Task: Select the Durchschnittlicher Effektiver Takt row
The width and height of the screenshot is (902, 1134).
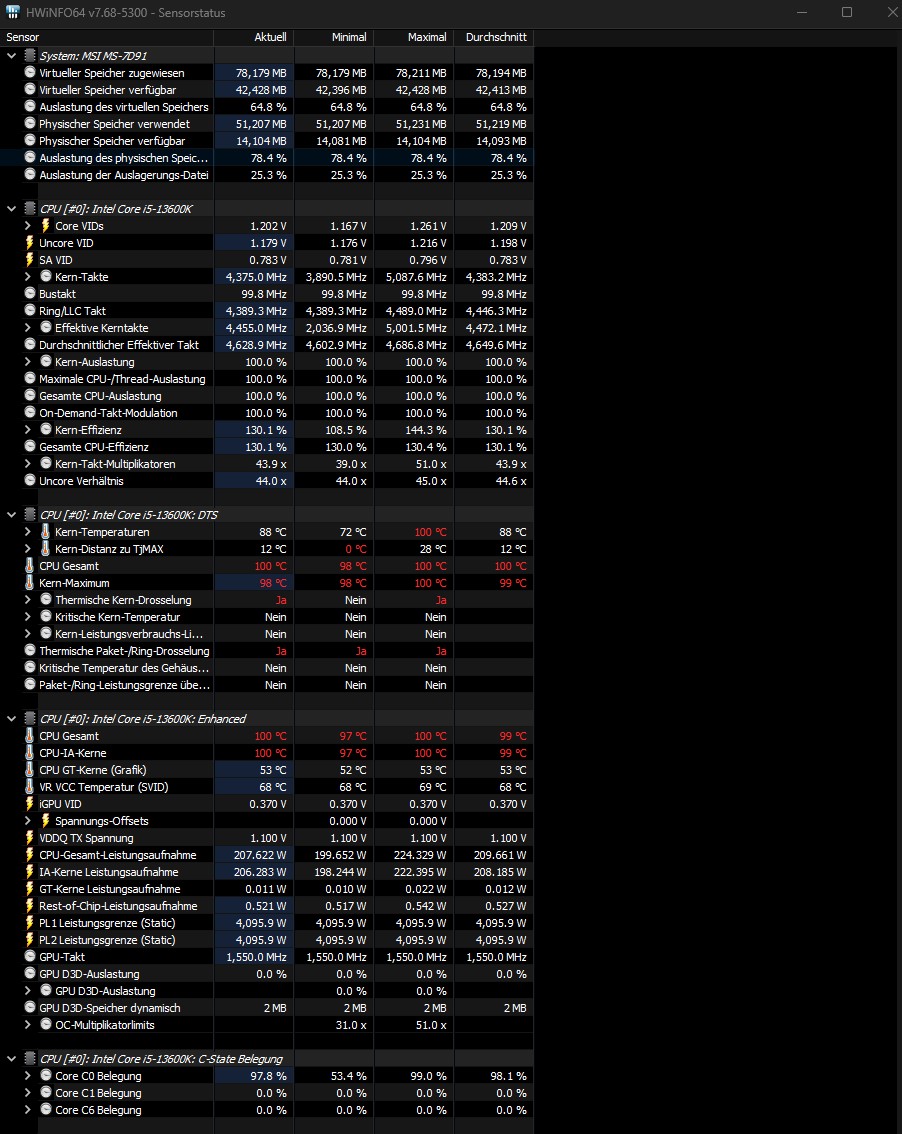Action: pos(267,345)
